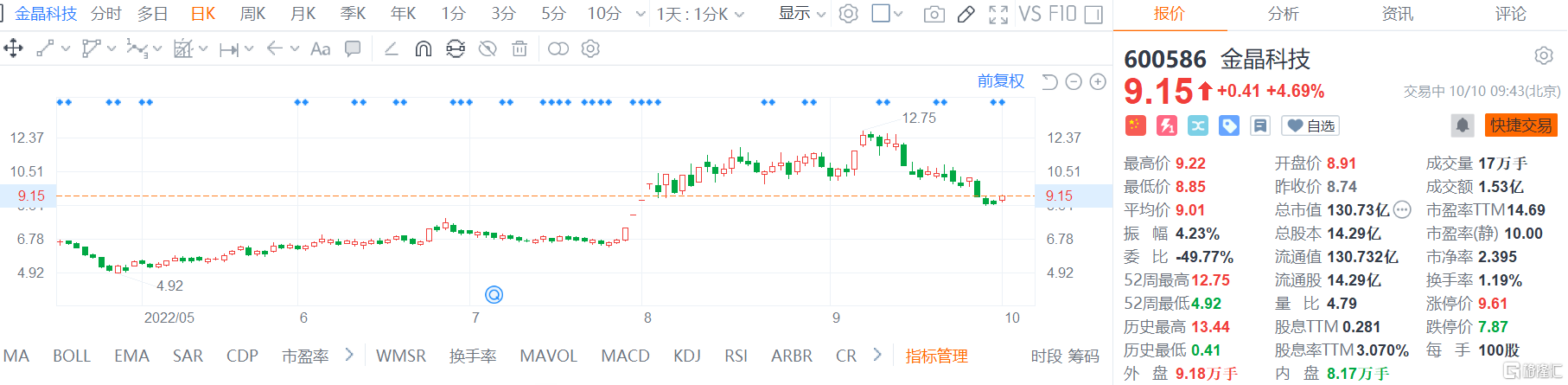
Task: Click the undo arrow above the chart
Action: pyautogui.click(x=1049, y=81)
